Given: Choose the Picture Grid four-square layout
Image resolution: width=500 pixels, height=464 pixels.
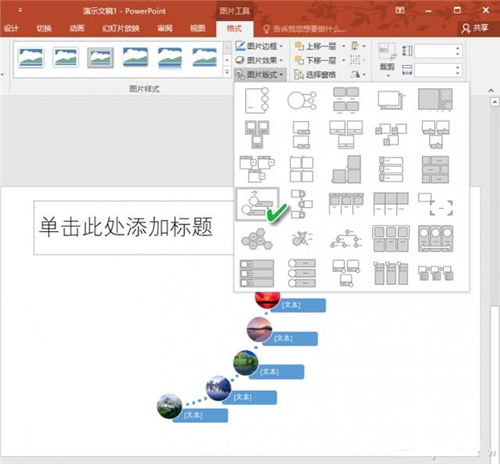Looking at the screenshot, I should 301,169.
